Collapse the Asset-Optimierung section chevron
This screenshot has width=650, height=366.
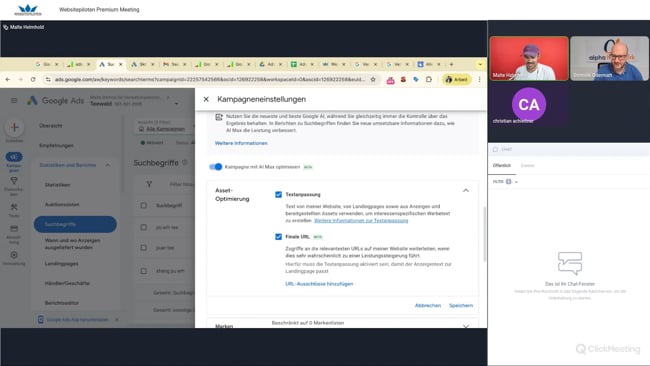(x=466, y=191)
